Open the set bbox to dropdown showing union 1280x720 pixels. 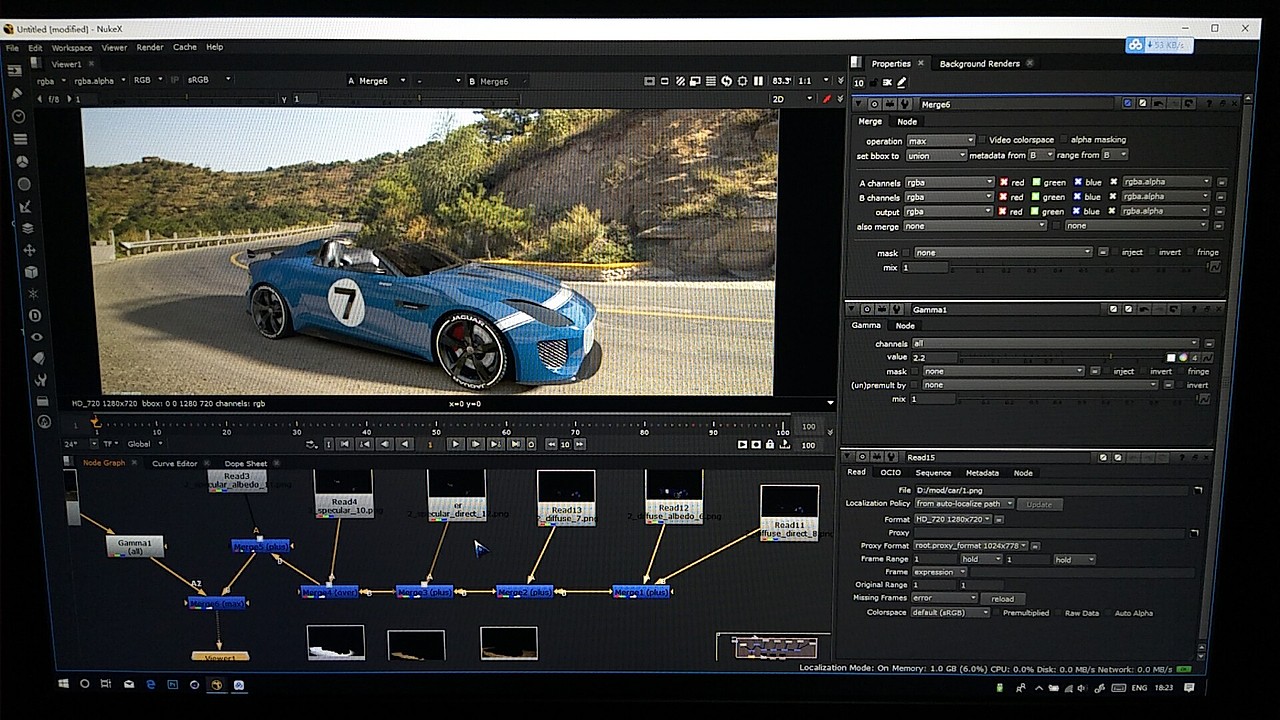[x=936, y=156]
